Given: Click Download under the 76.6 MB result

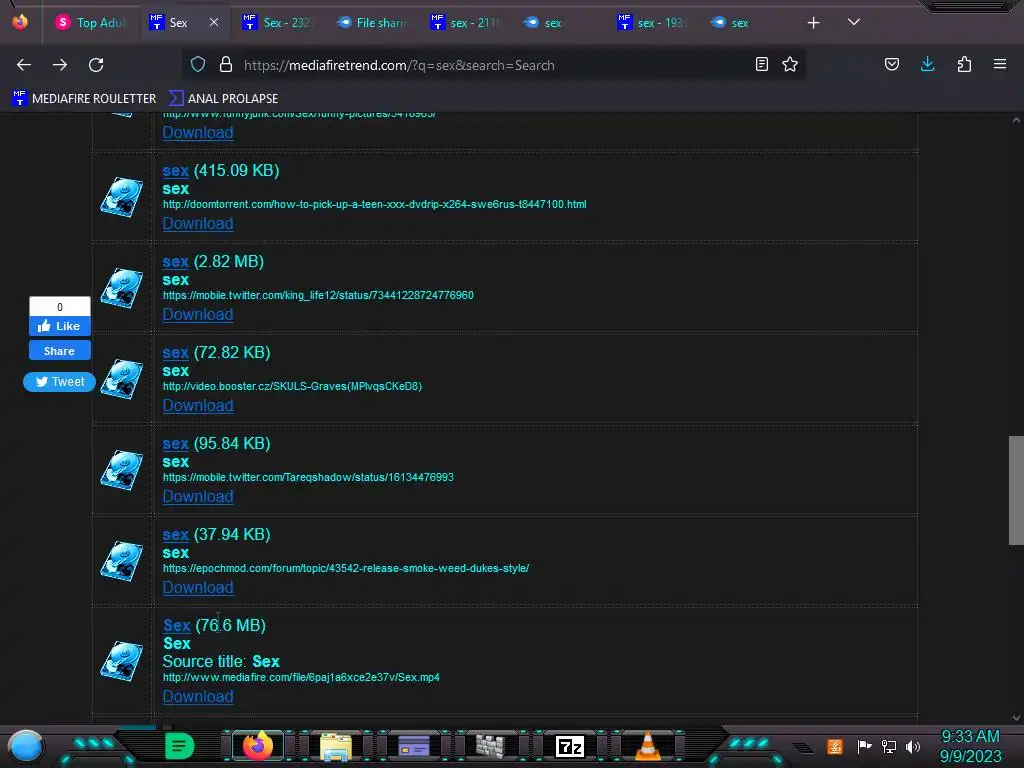Looking at the screenshot, I should tap(198, 696).
